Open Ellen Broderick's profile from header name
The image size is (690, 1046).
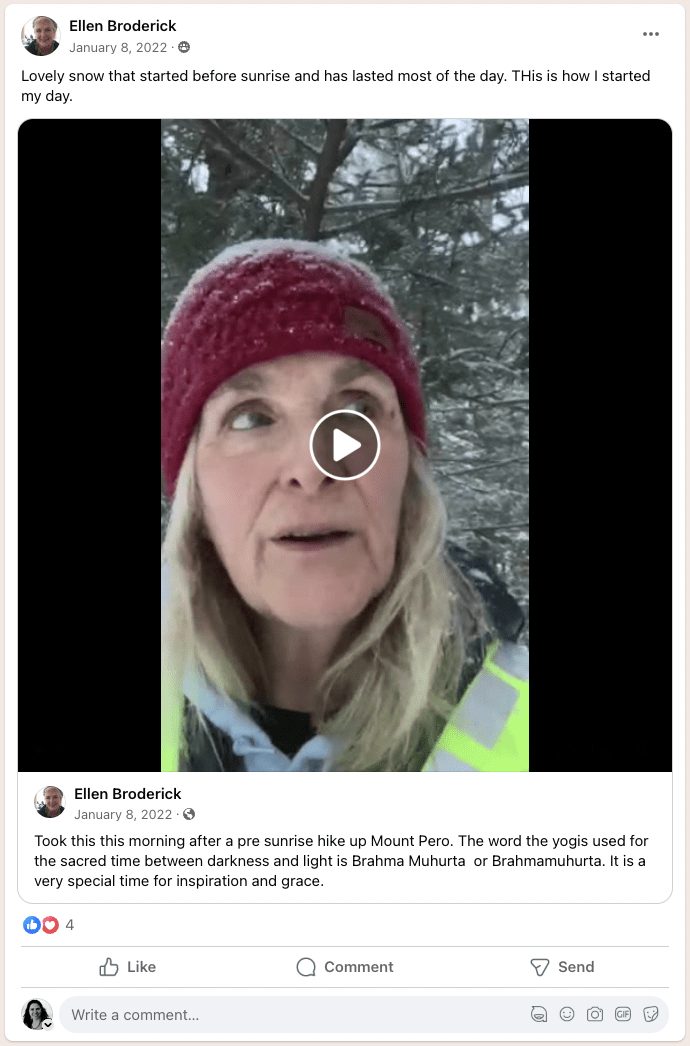[x=123, y=26]
